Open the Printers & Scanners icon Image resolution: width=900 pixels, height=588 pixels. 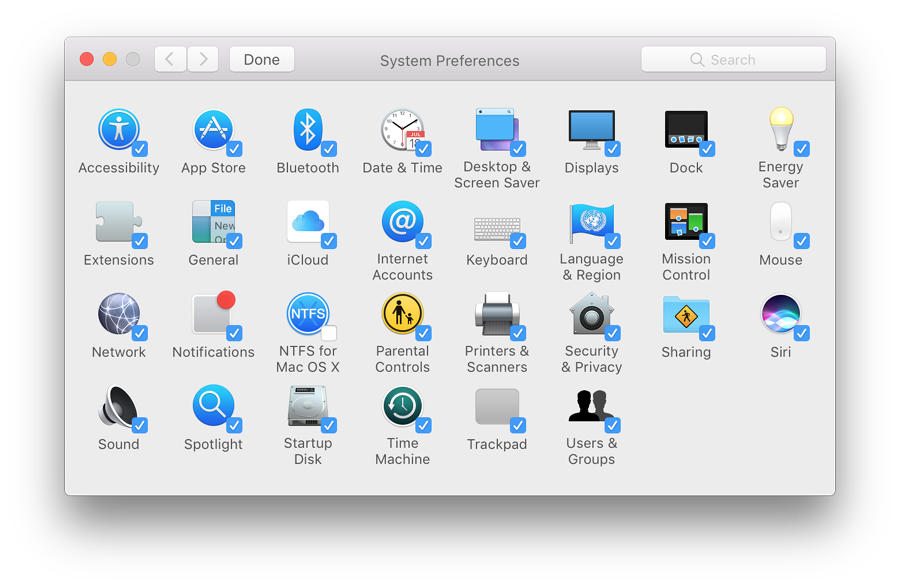point(497,314)
